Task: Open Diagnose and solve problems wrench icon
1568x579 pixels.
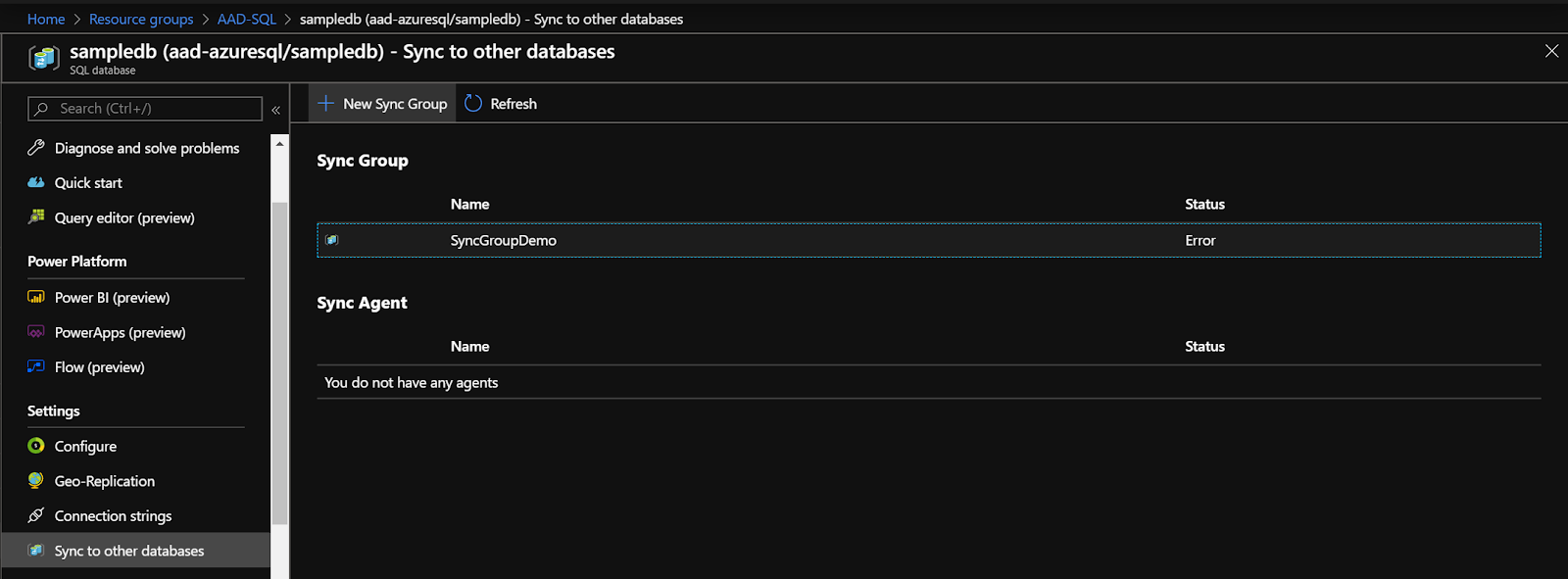Action: click(36, 148)
